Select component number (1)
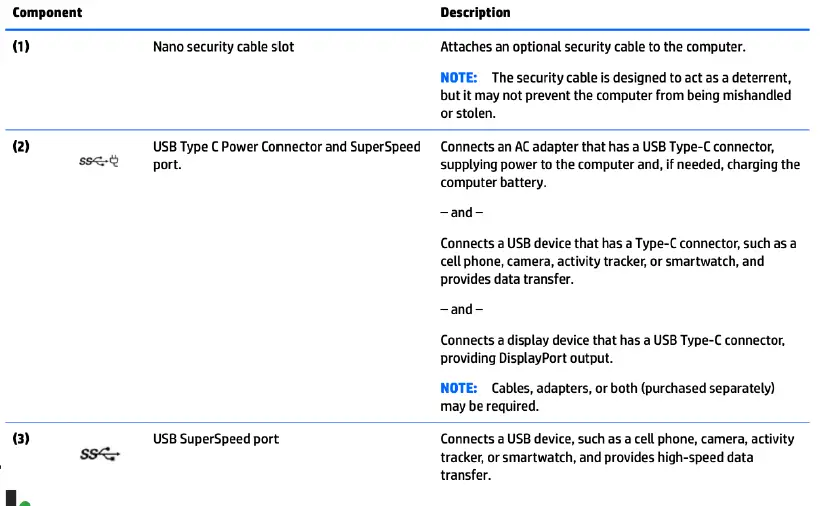The image size is (837, 506). [x=21, y=47]
